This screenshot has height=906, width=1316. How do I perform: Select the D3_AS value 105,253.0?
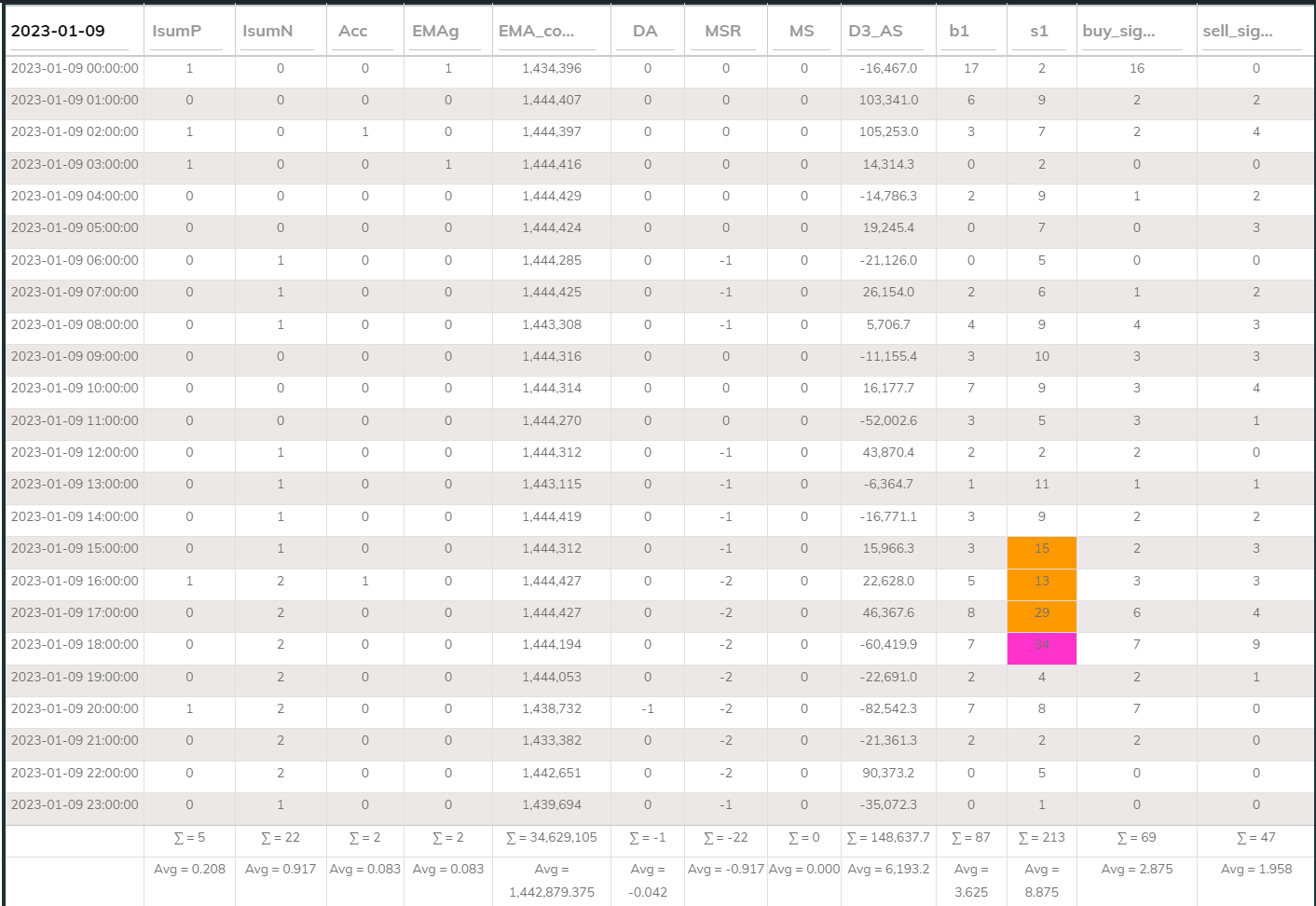(x=888, y=132)
